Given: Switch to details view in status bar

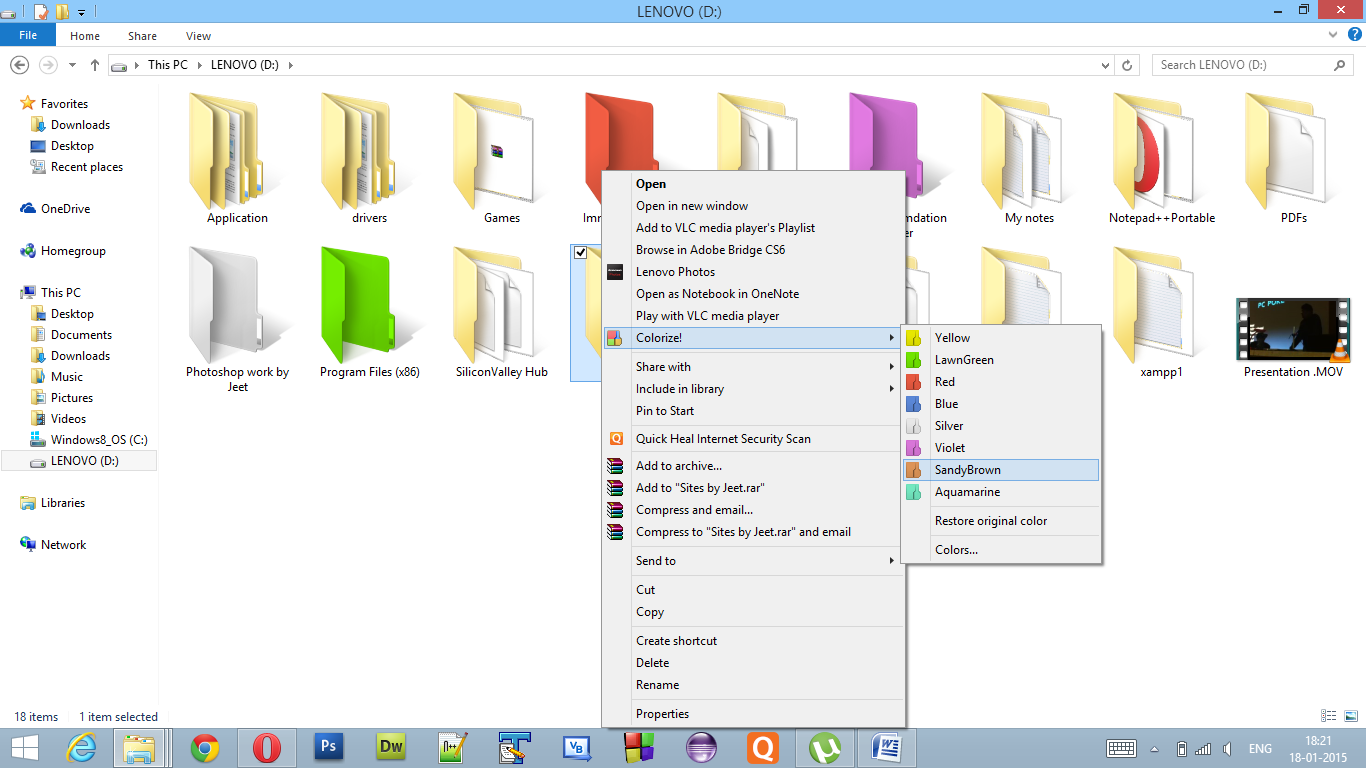Looking at the screenshot, I should (x=1330, y=716).
